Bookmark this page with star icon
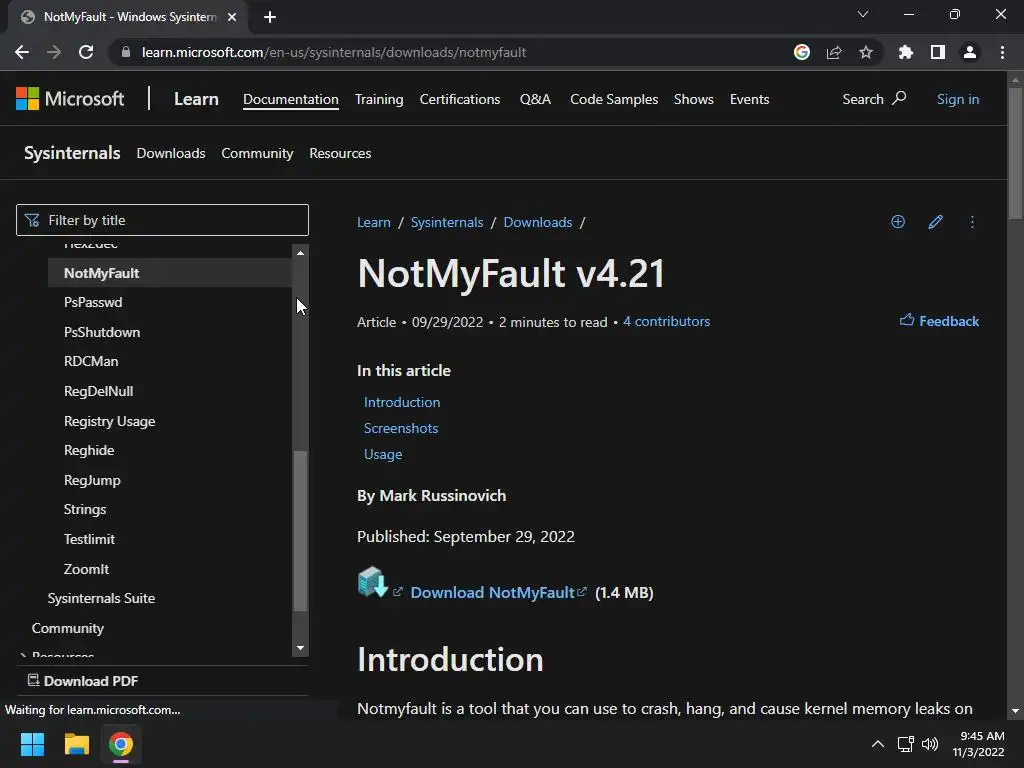 point(866,52)
